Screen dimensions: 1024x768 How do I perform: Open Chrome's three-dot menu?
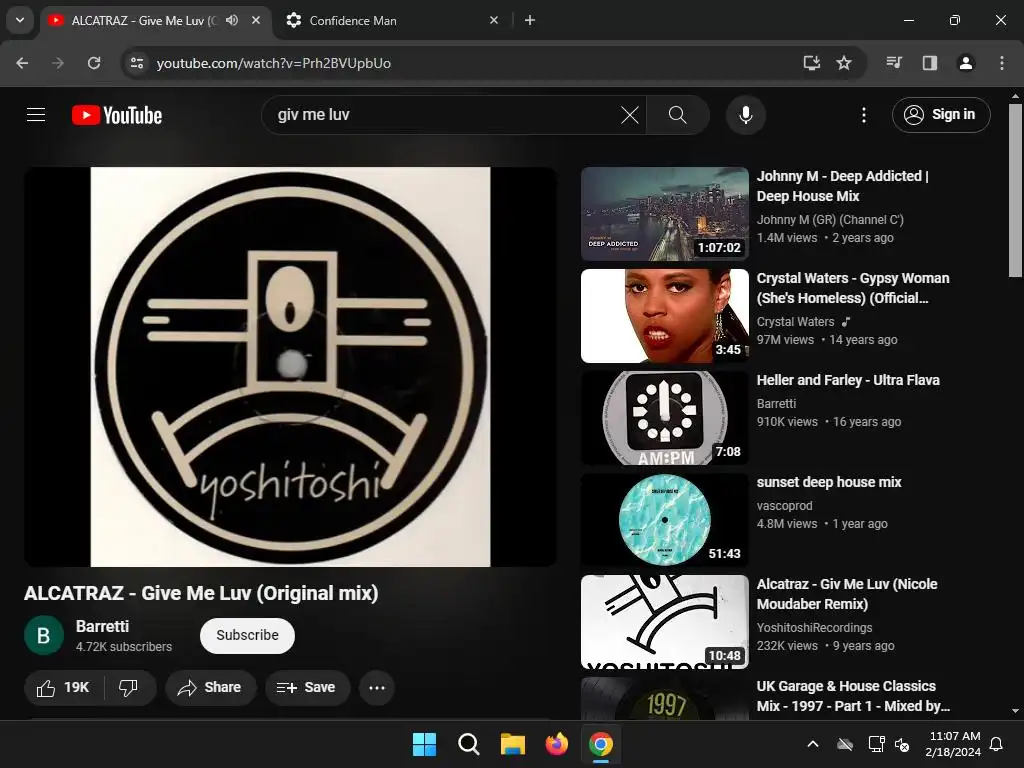point(1002,63)
